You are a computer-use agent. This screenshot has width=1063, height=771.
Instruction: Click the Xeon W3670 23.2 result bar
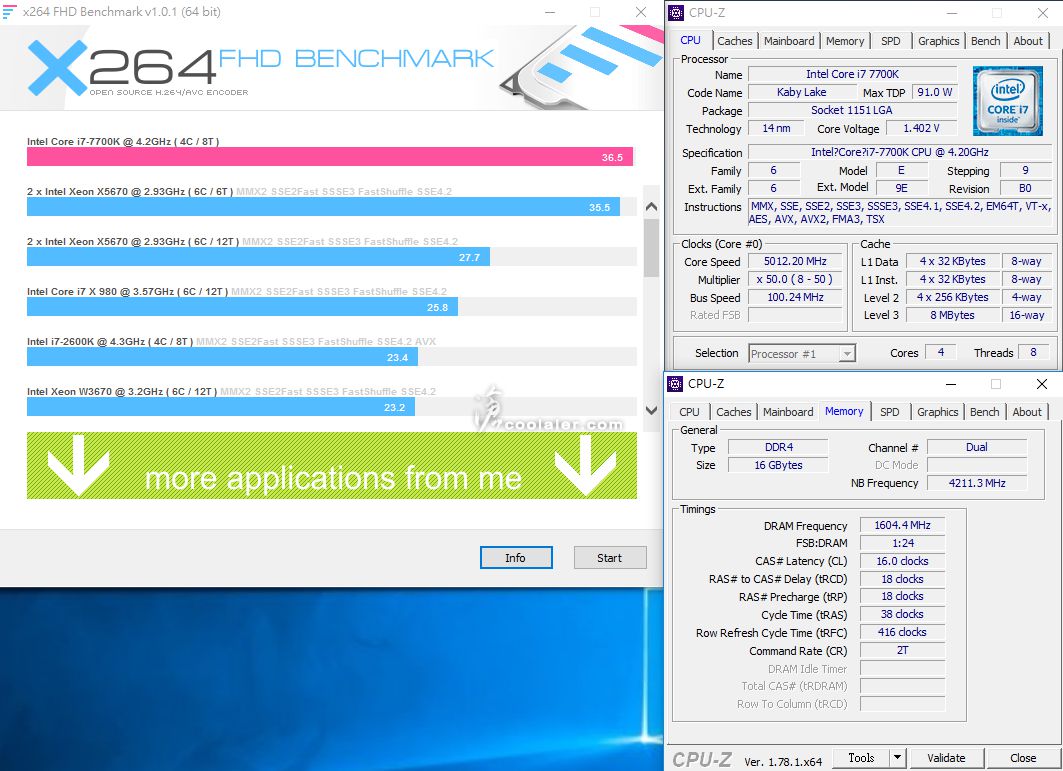point(221,407)
